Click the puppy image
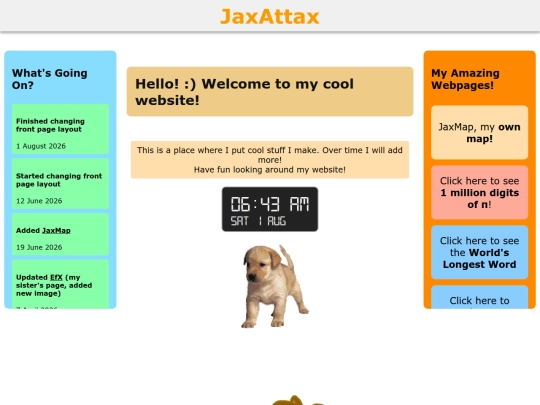This screenshot has height=405, width=540. click(x=275, y=286)
